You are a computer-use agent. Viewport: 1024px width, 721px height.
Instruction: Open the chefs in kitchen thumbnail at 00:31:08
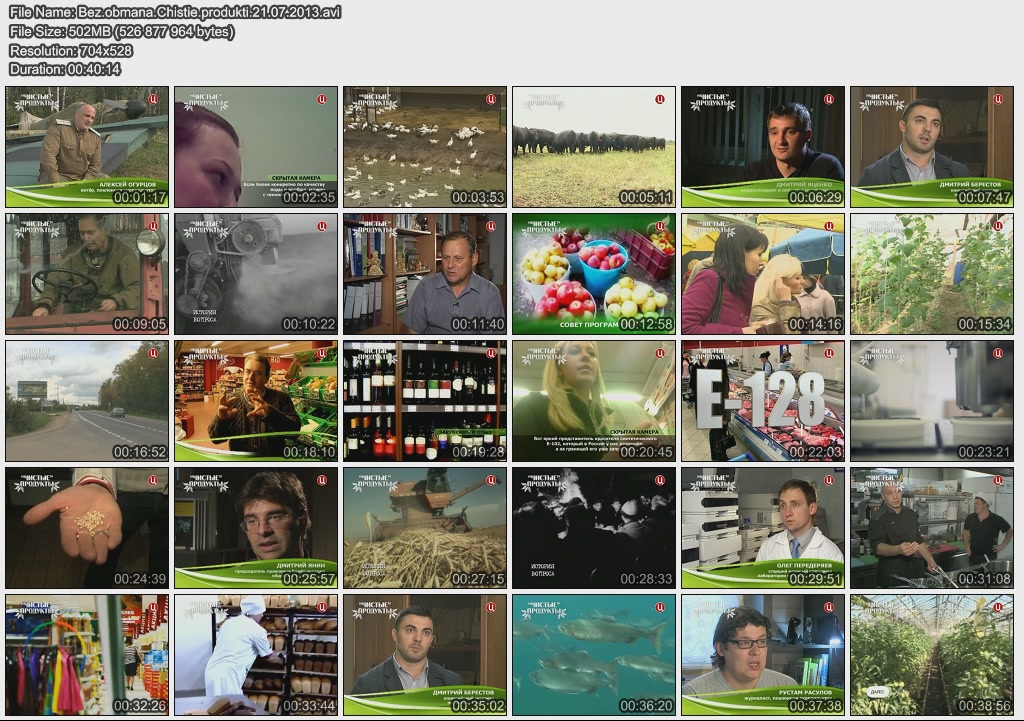point(931,528)
